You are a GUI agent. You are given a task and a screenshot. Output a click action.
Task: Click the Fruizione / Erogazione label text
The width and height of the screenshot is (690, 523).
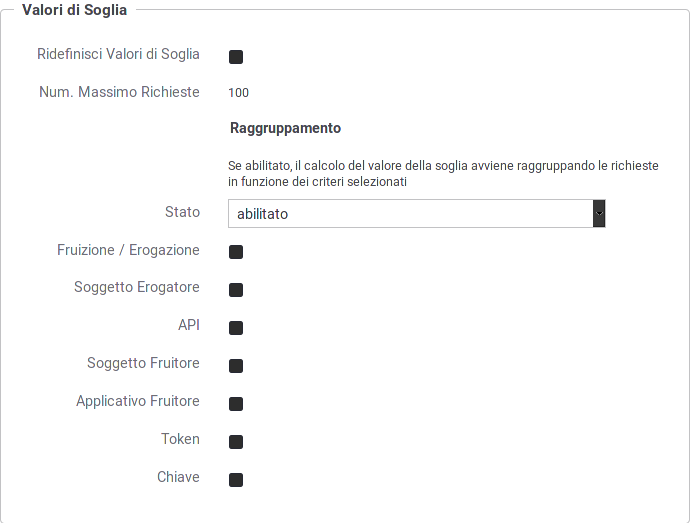coord(128,250)
